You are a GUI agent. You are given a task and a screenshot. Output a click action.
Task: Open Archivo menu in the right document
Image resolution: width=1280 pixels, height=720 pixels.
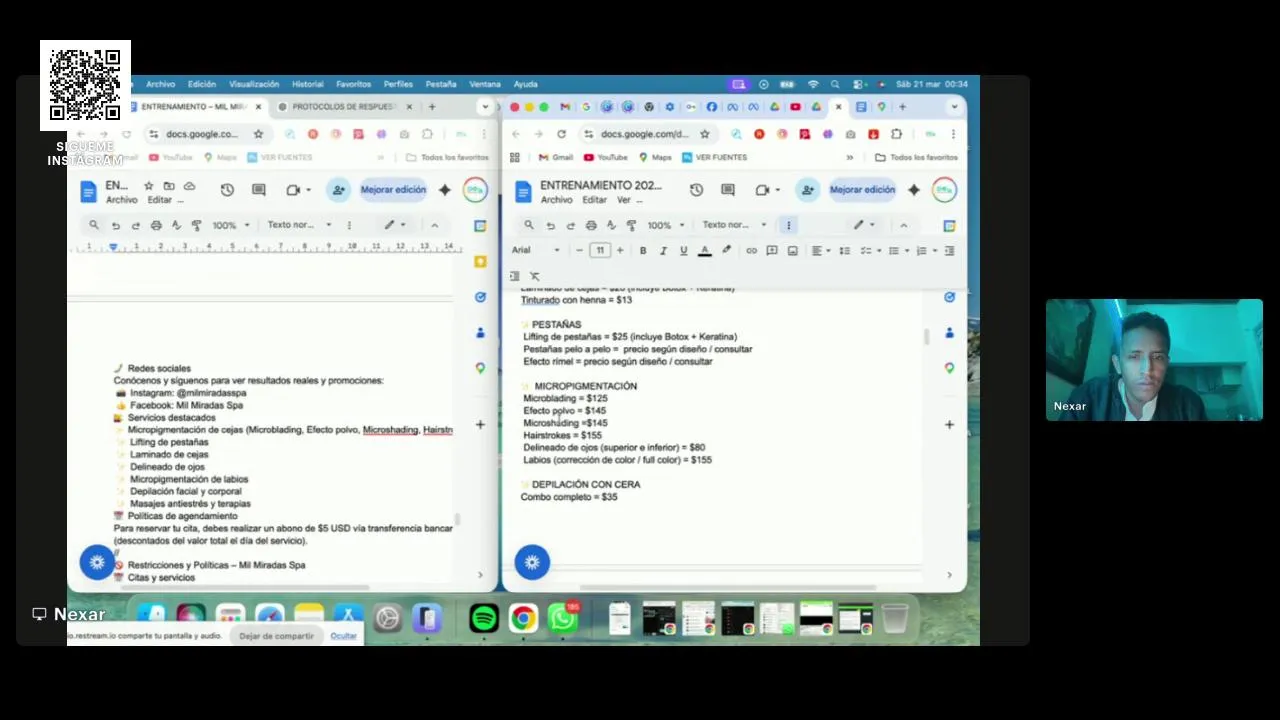pyautogui.click(x=556, y=200)
